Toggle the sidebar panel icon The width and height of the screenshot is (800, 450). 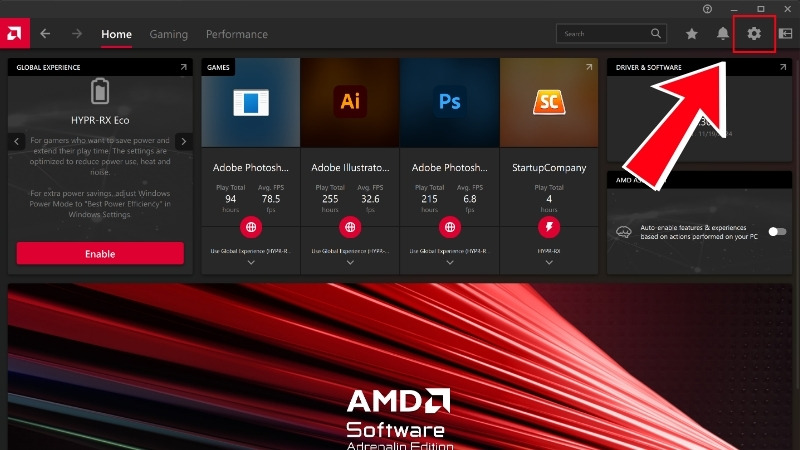pyautogui.click(x=785, y=34)
